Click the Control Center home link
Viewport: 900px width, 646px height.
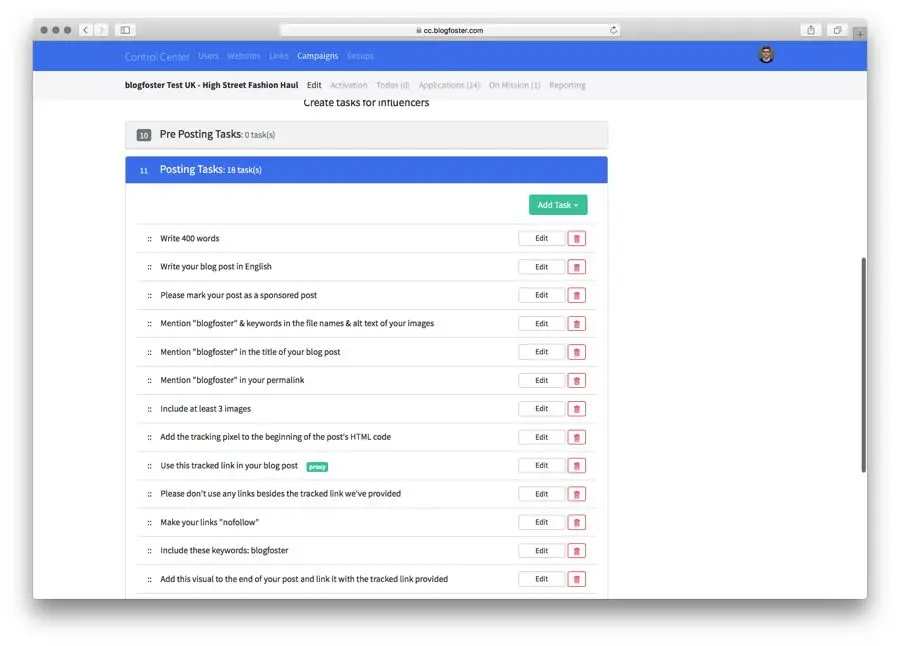pos(156,56)
